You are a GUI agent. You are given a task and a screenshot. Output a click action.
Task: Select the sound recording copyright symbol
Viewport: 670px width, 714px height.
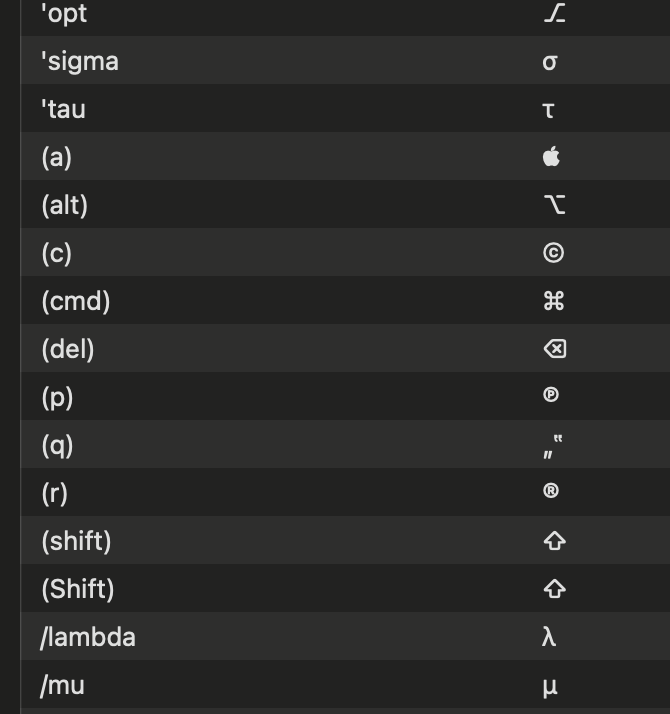[551, 394]
